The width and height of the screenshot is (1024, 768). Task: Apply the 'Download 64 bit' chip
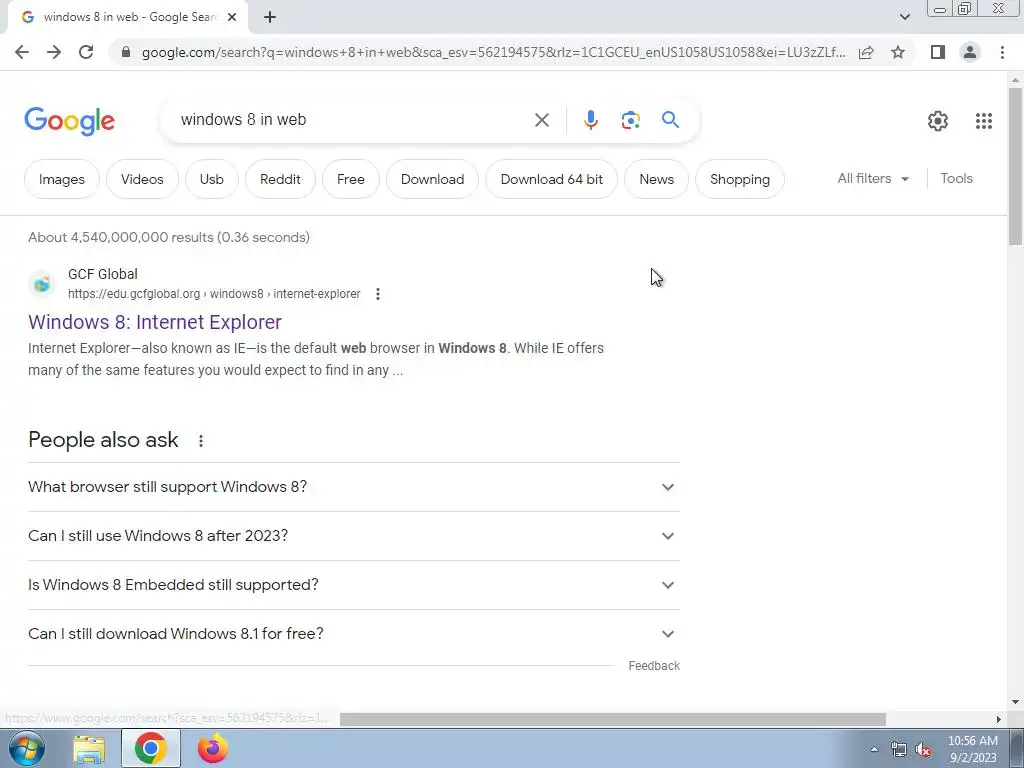click(x=551, y=179)
